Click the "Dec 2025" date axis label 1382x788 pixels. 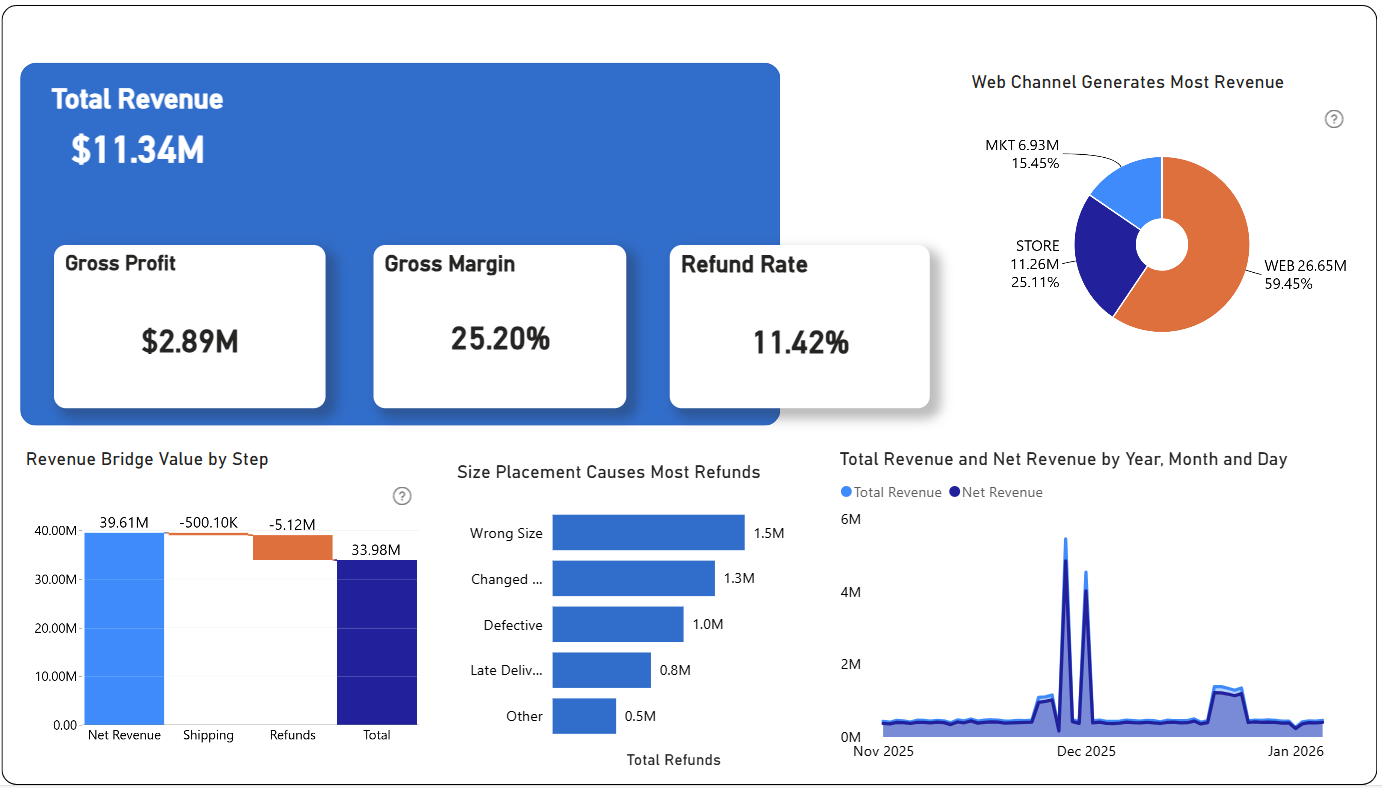pyautogui.click(x=1086, y=751)
